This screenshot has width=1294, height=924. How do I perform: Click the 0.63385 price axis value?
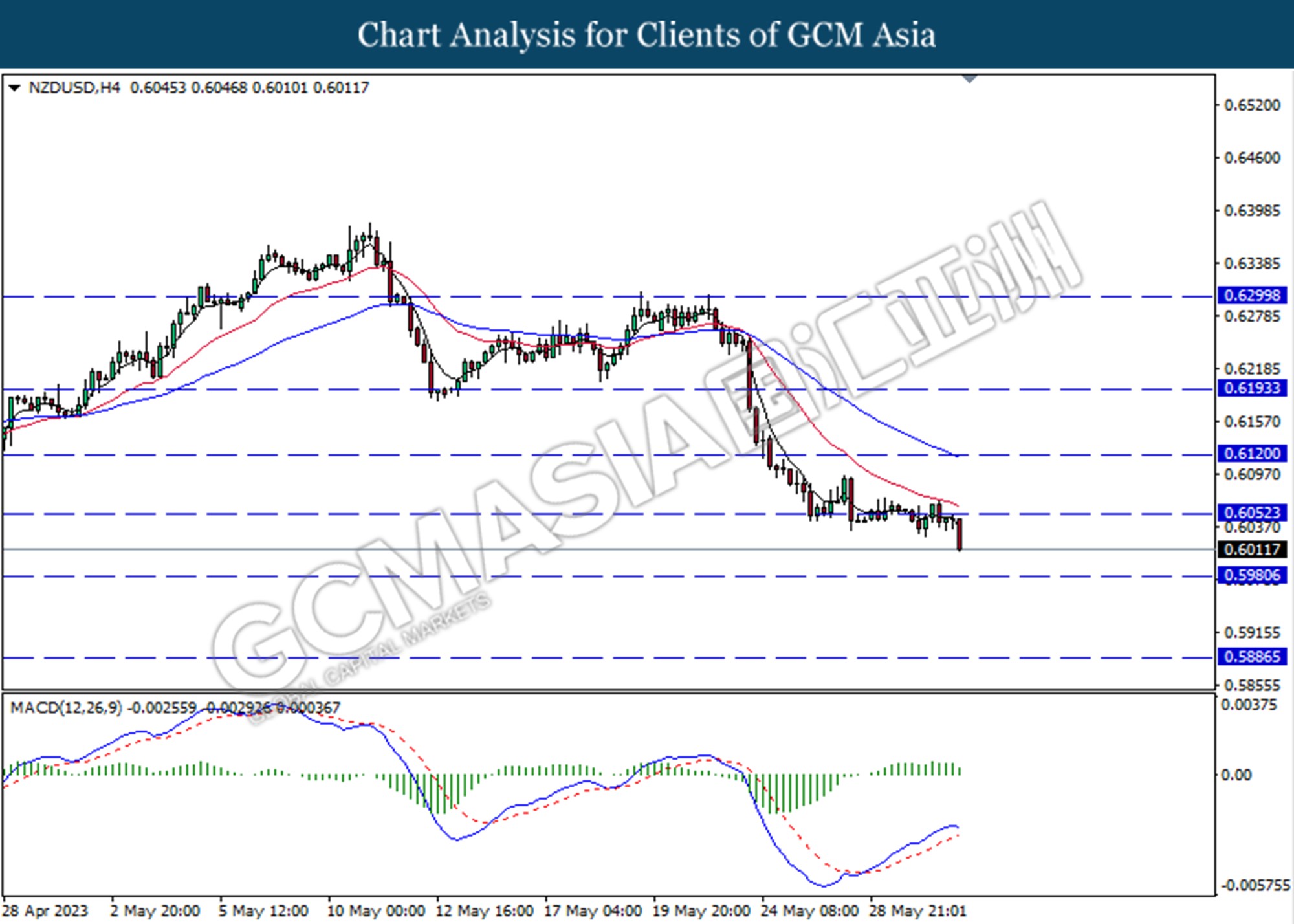click(1252, 263)
